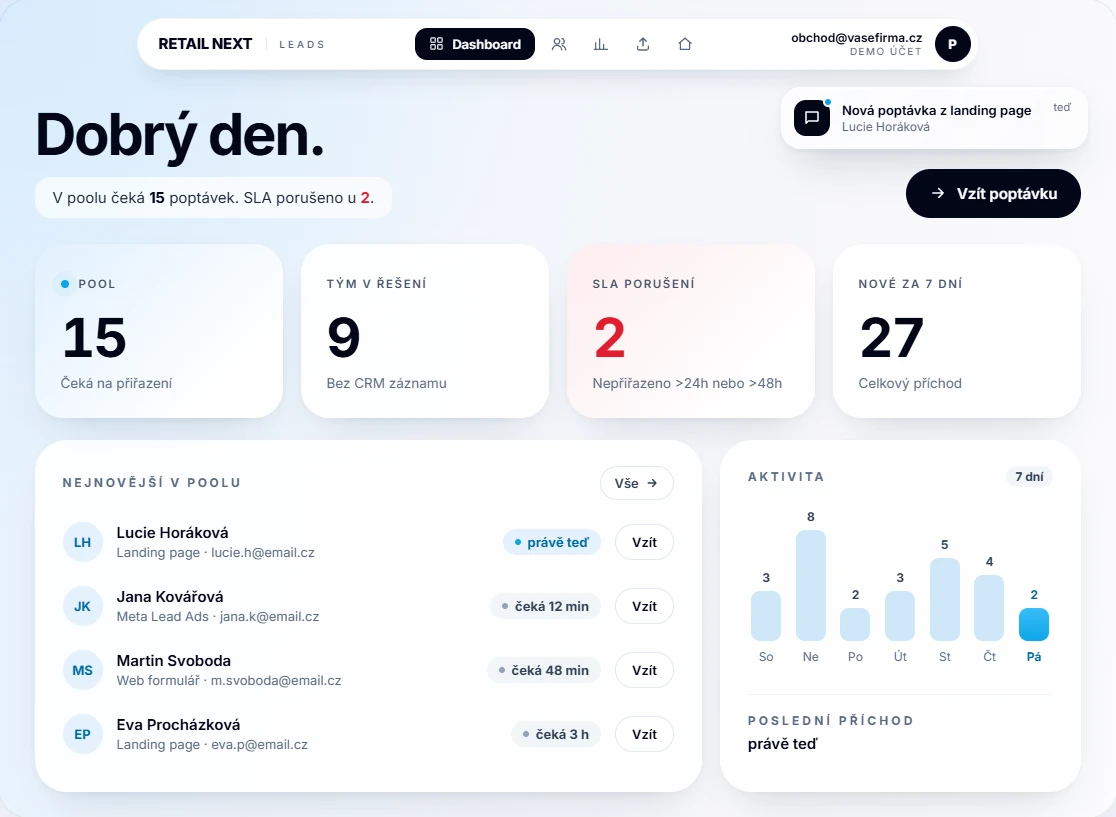Image resolution: width=1116 pixels, height=817 pixels.
Task: Click the chat message icon in notification
Action: pos(812,118)
